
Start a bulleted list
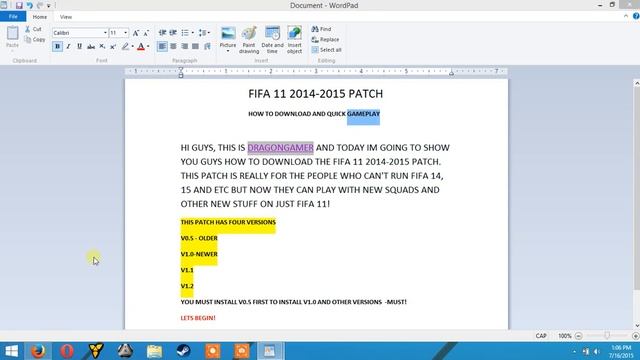[x=185, y=33]
